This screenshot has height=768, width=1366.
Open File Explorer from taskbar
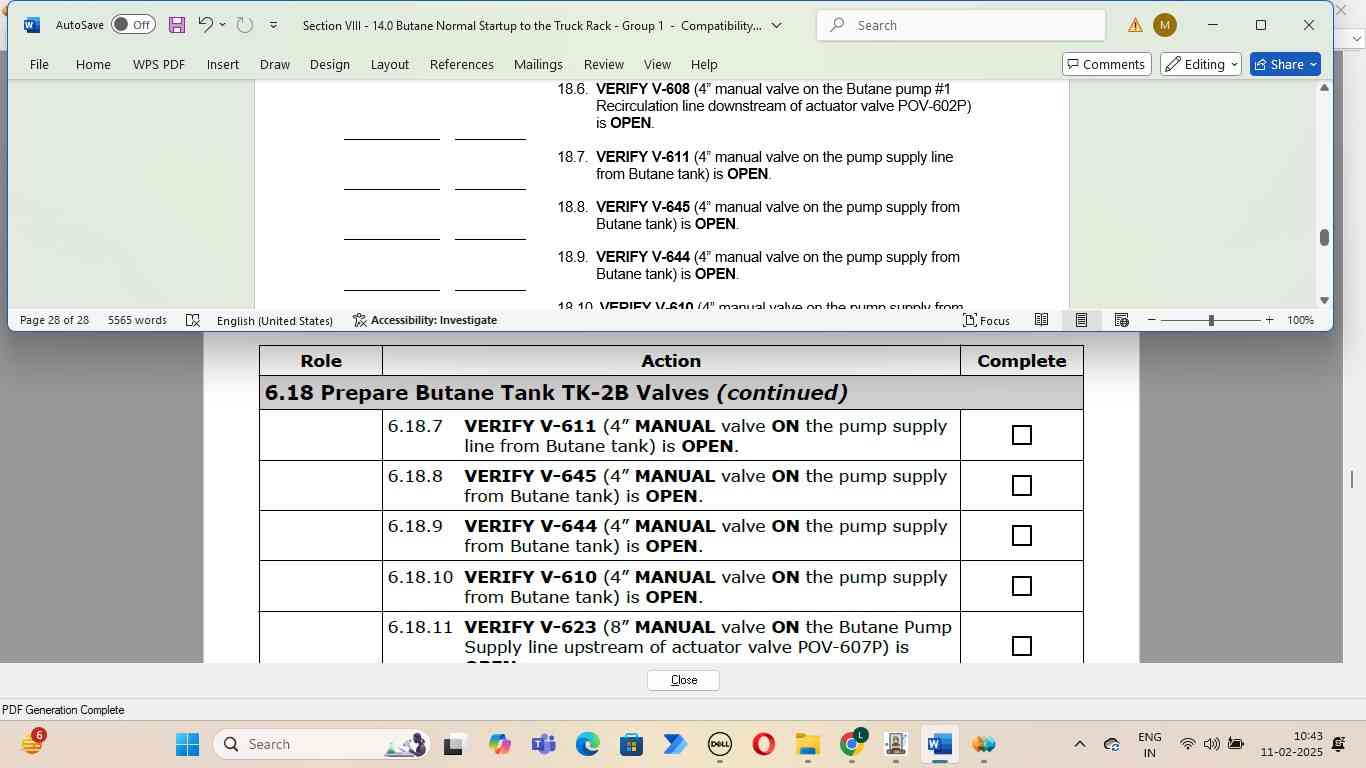click(x=807, y=744)
